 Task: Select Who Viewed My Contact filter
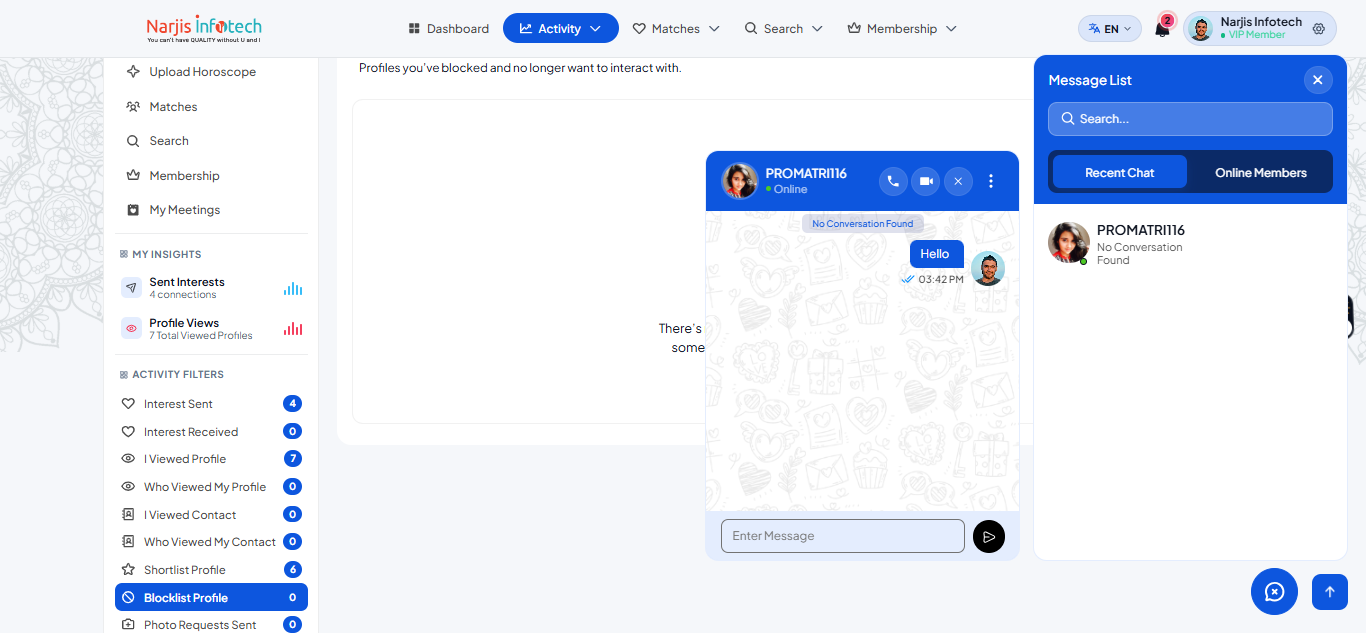pyautogui.click(x=211, y=542)
